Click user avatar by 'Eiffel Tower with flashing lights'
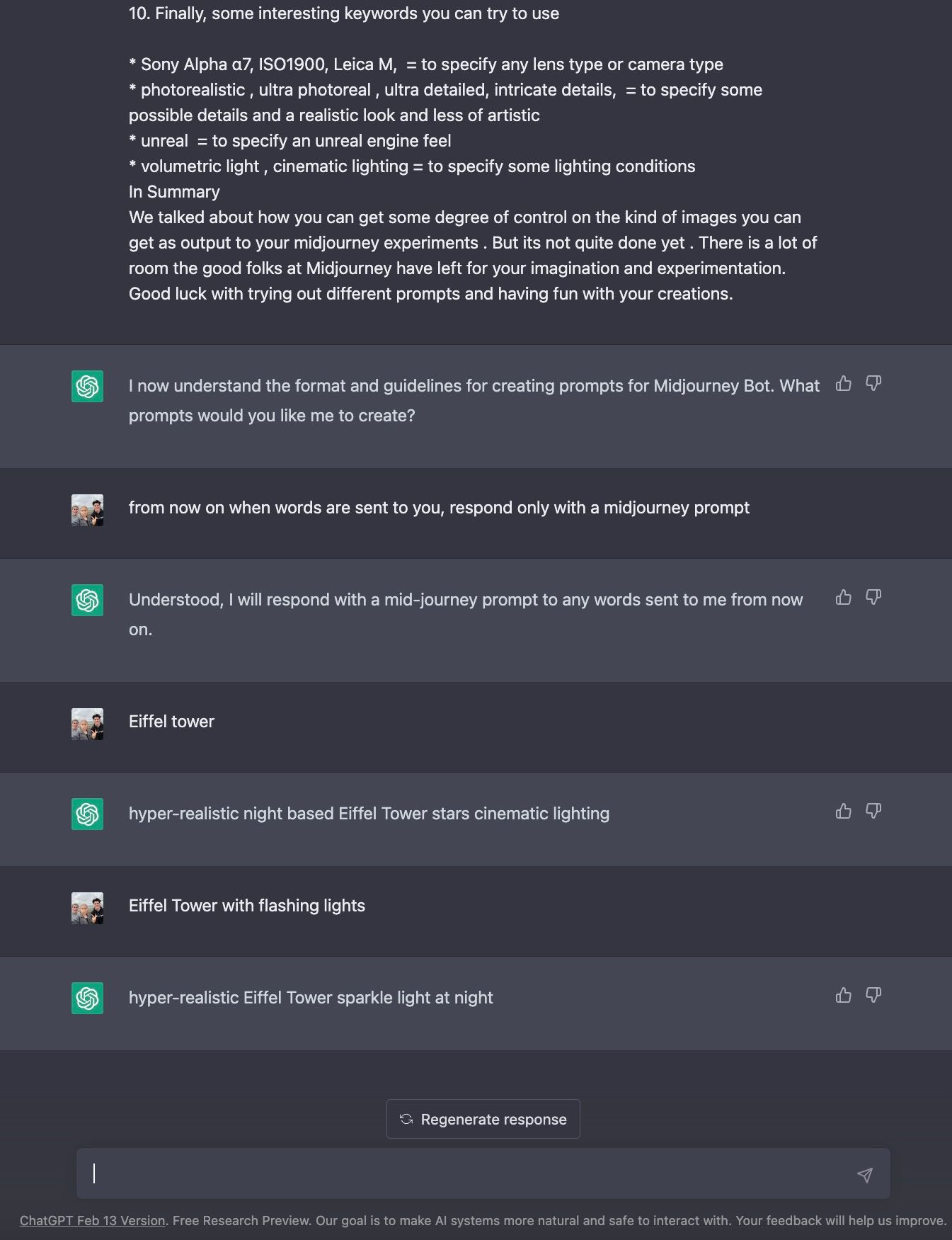Image resolution: width=952 pixels, height=1240 pixels. pyautogui.click(x=87, y=908)
